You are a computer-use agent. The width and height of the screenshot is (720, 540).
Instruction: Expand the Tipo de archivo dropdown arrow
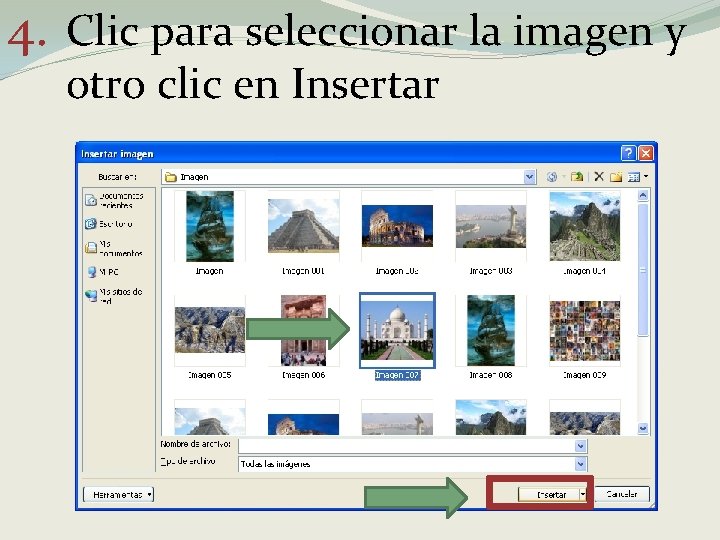click(x=580, y=464)
